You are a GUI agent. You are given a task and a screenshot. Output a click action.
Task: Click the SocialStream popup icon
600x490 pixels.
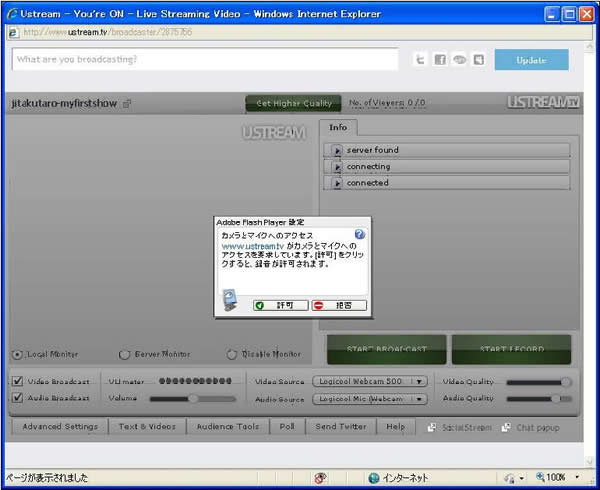(x=432, y=427)
